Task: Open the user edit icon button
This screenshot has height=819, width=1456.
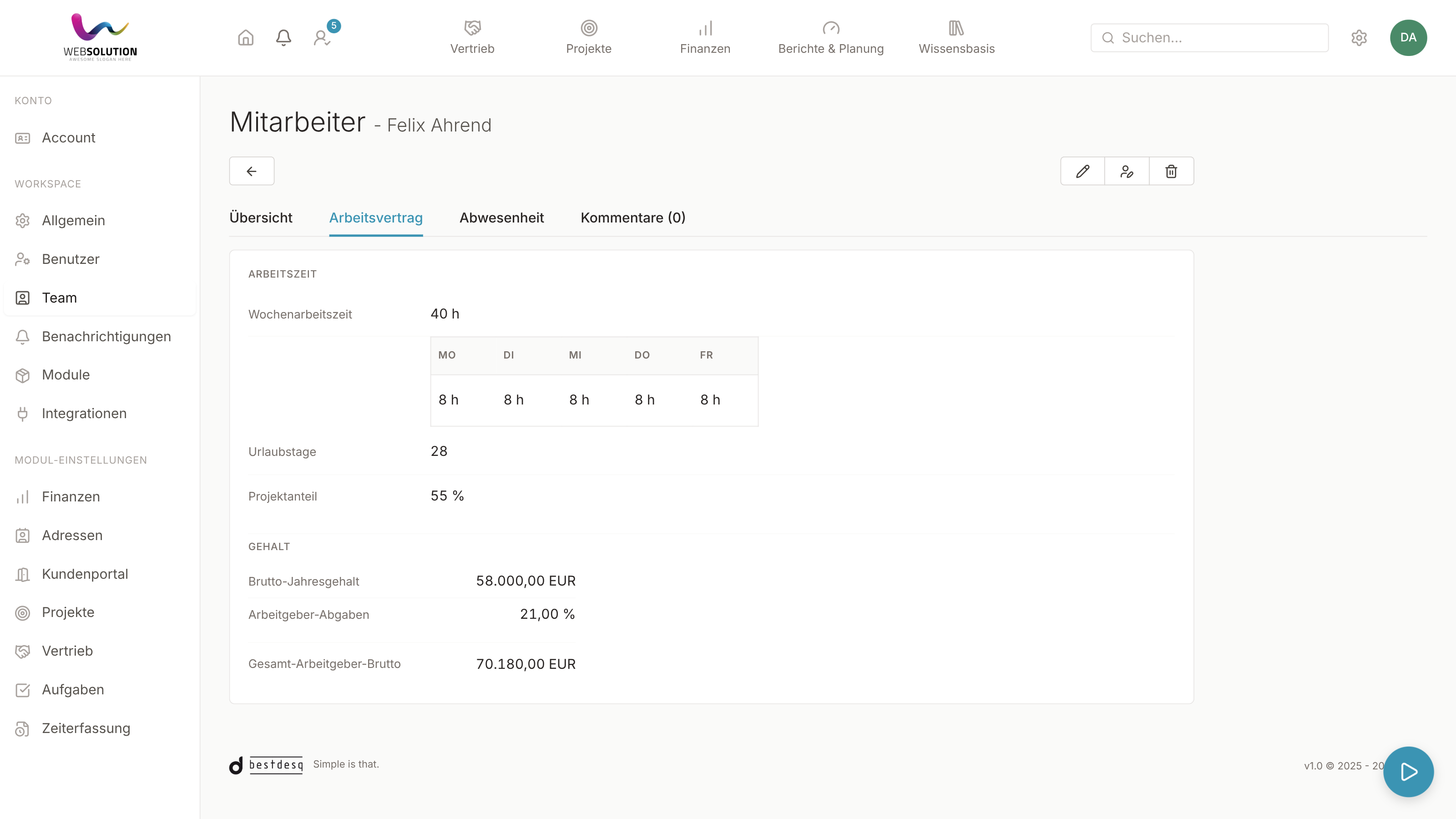Action: [x=1127, y=171]
